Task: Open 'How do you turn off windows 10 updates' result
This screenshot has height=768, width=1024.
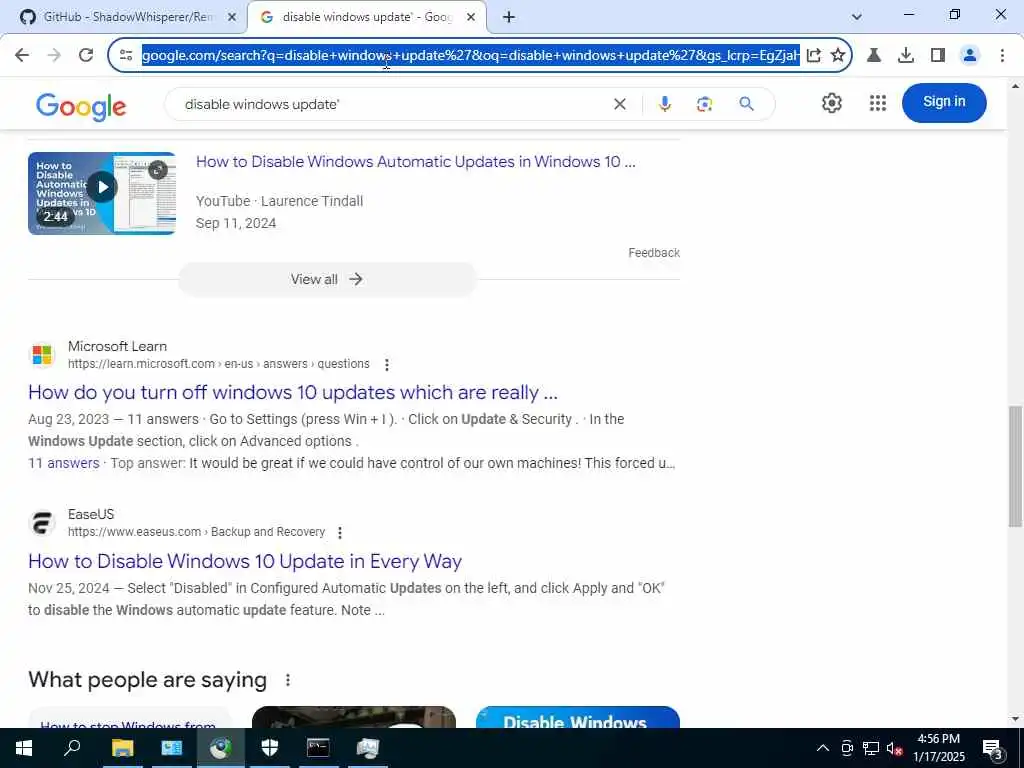Action: (293, 392)
